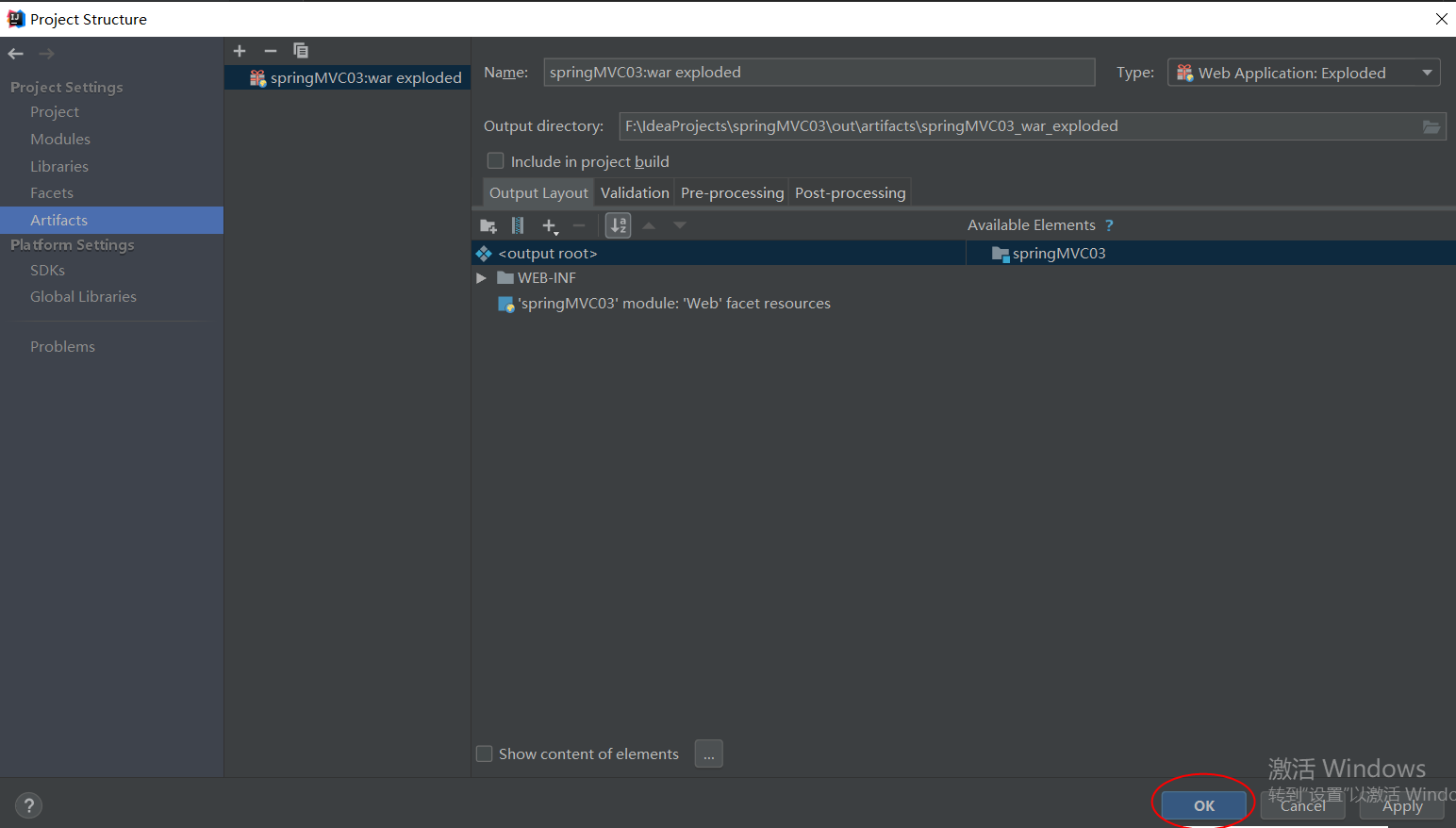Screen dimensions: 1456x828
Task: Enable Include in project build checkbox
Action: 495,161
